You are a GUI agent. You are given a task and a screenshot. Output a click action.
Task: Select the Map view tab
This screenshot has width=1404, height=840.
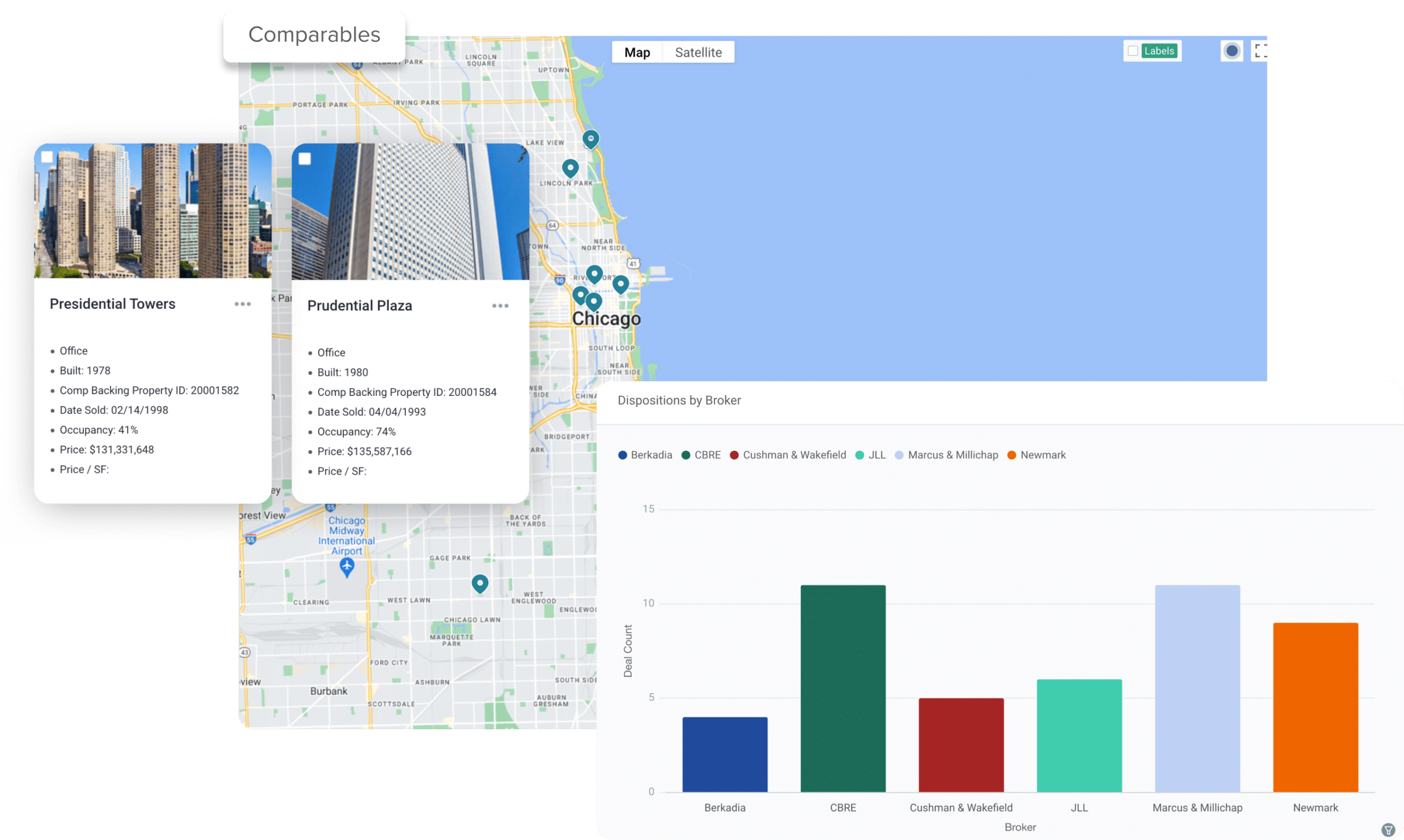[637, 52]
